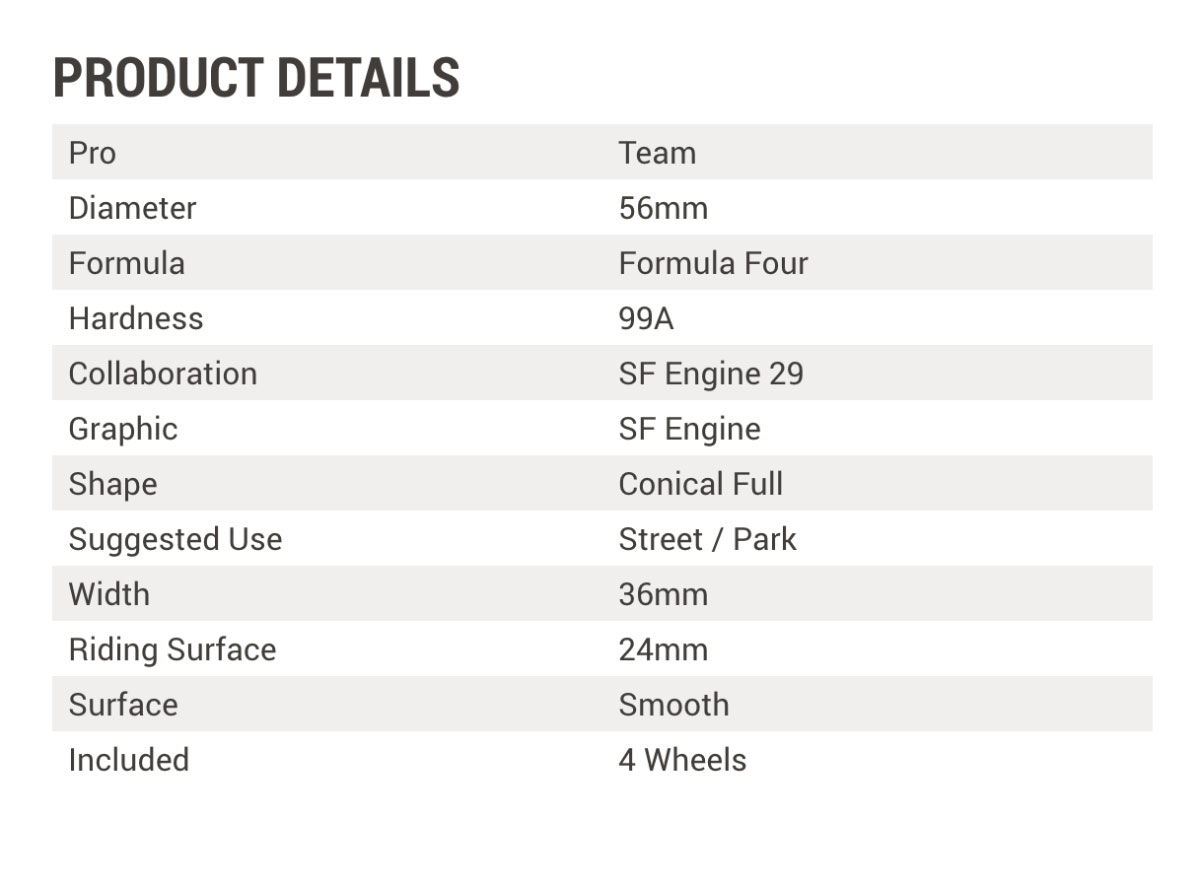Click the Conical Full shape value
1200x886 pixels.
[700, 484]
